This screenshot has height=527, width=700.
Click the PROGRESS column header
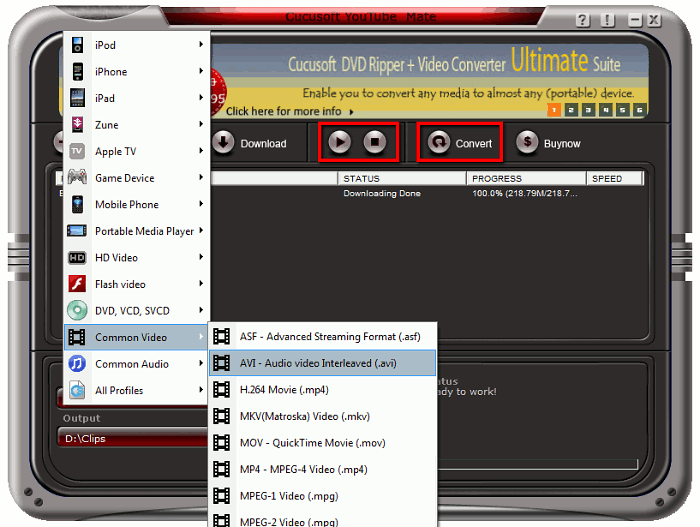coord(526,178)
